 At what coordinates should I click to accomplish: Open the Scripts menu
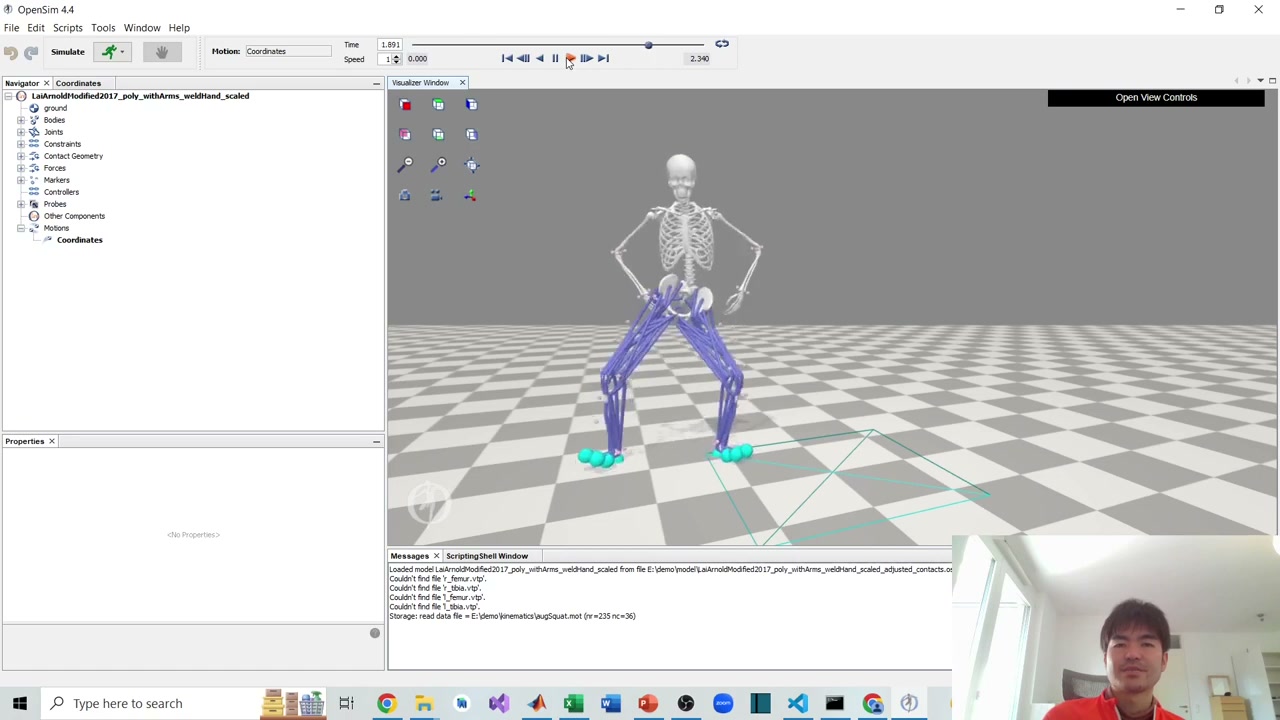pyautogui.click(x=68, y=28)
